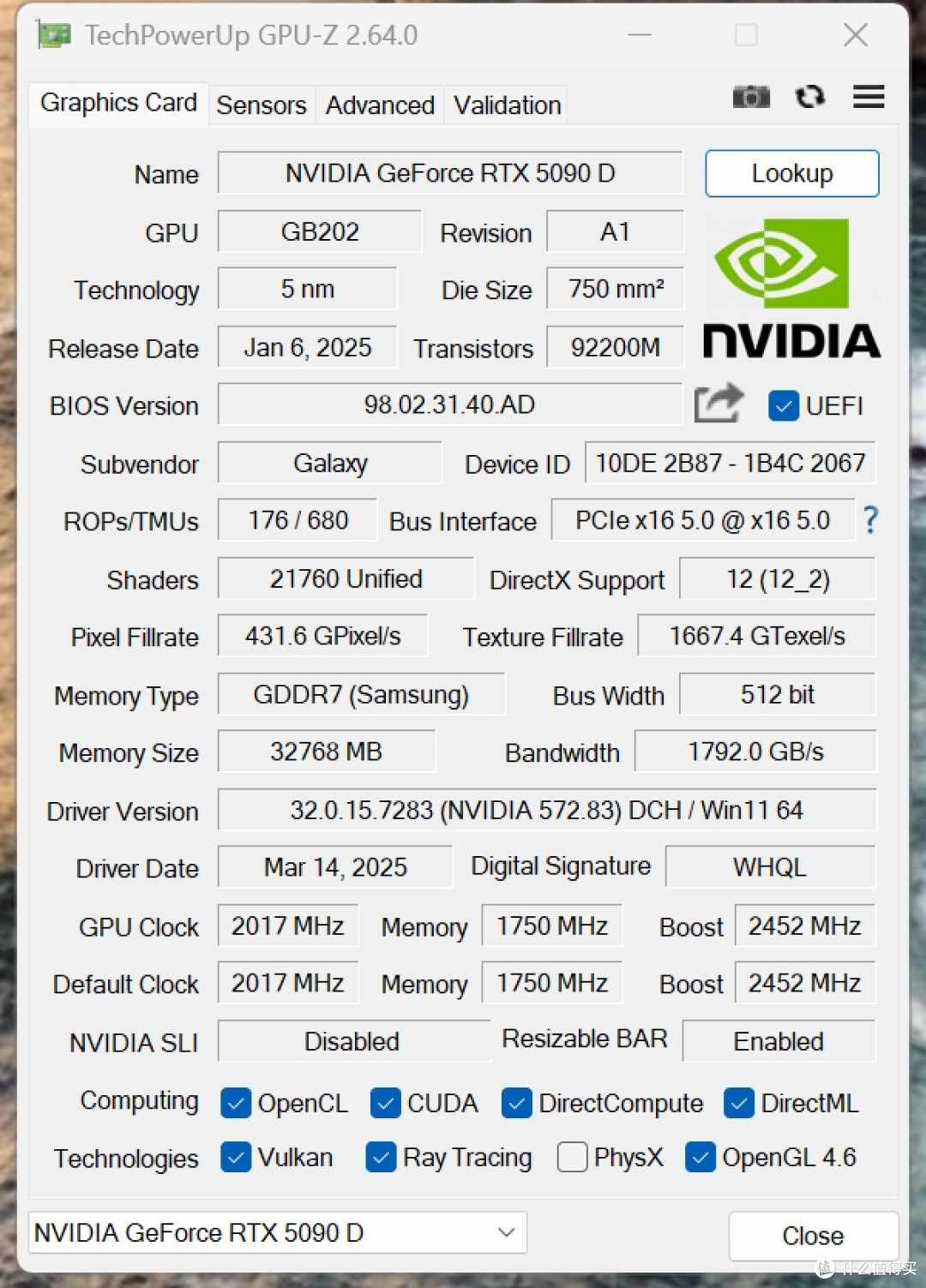This screenshot has width=926, height=1288.
Task: Click the Die Size 750 mm² field
Action: tap(616, 289)
